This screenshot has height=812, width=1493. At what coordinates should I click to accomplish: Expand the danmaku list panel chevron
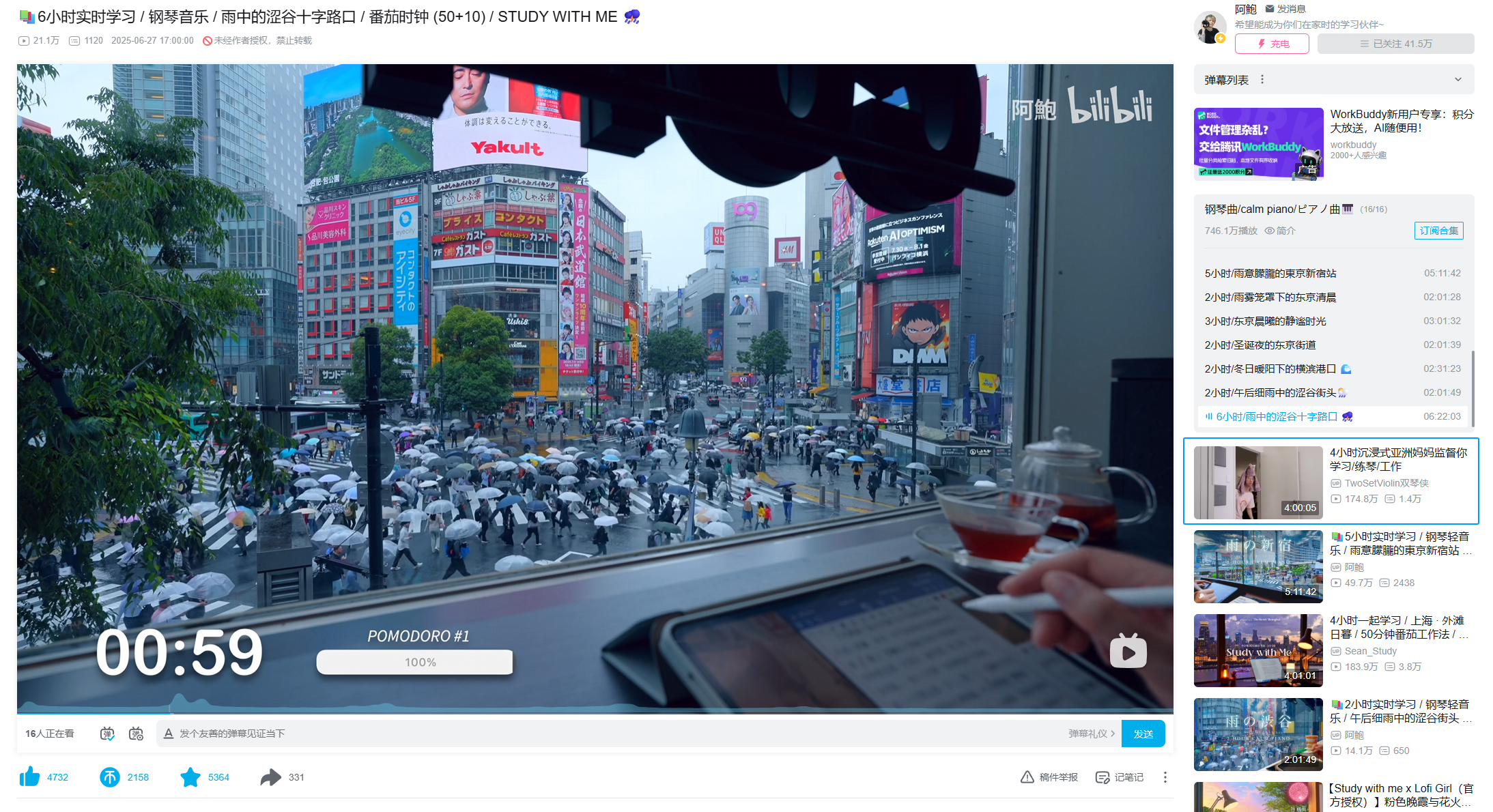coord(1458,80)
